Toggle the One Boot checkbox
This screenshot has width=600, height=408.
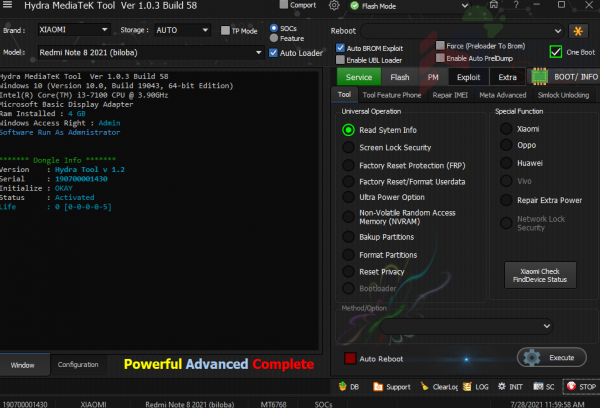point(556,52)
